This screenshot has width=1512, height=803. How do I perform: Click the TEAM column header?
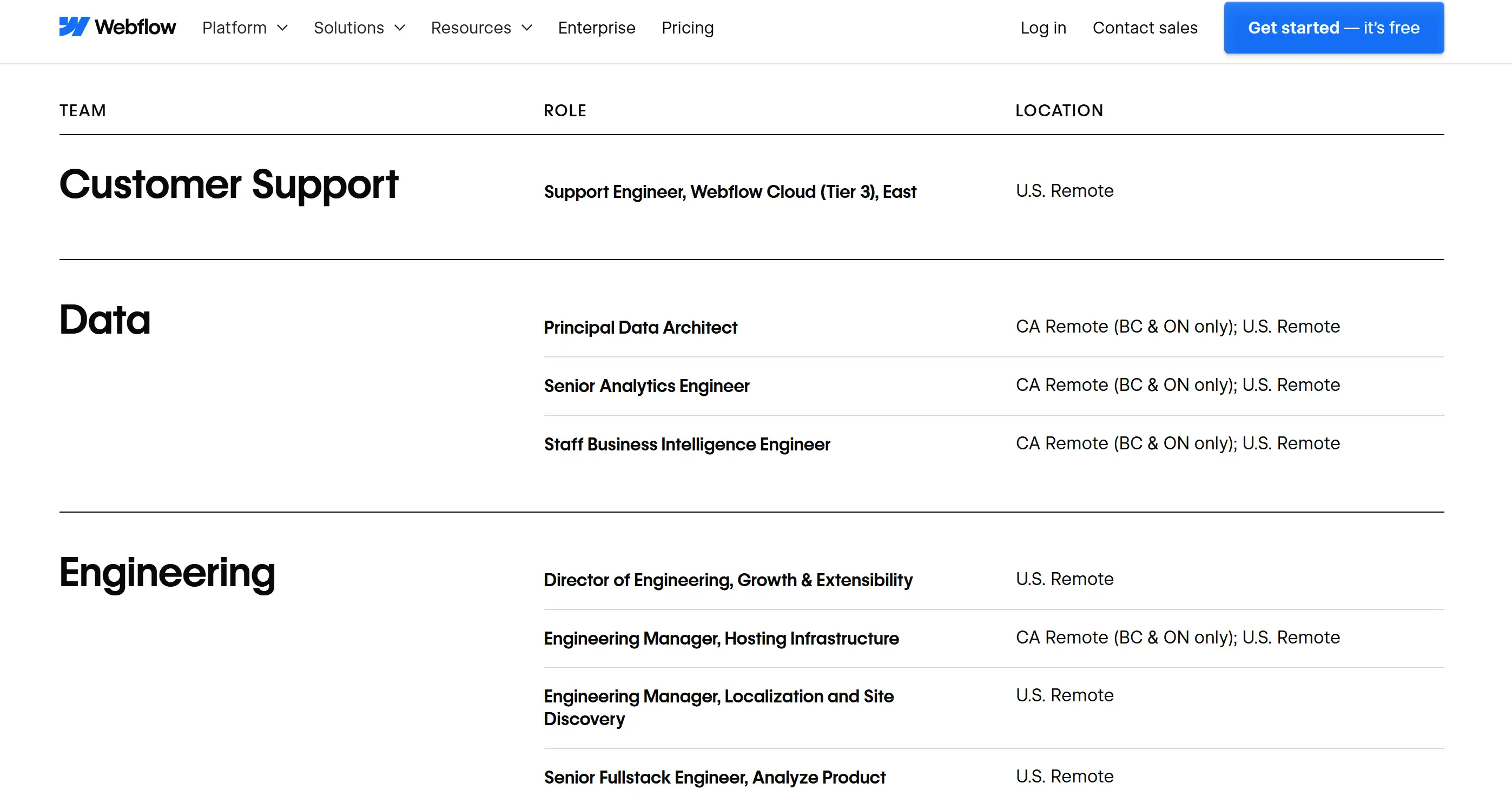coord(83,110)
